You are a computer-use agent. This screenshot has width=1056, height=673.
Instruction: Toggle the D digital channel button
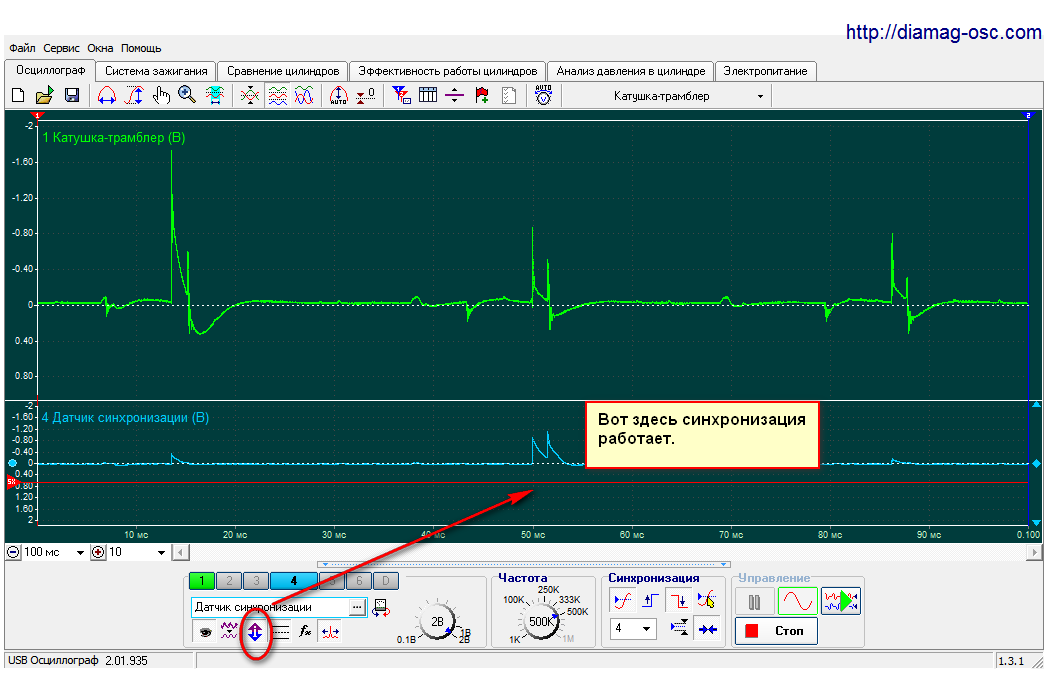coord(385,580)
